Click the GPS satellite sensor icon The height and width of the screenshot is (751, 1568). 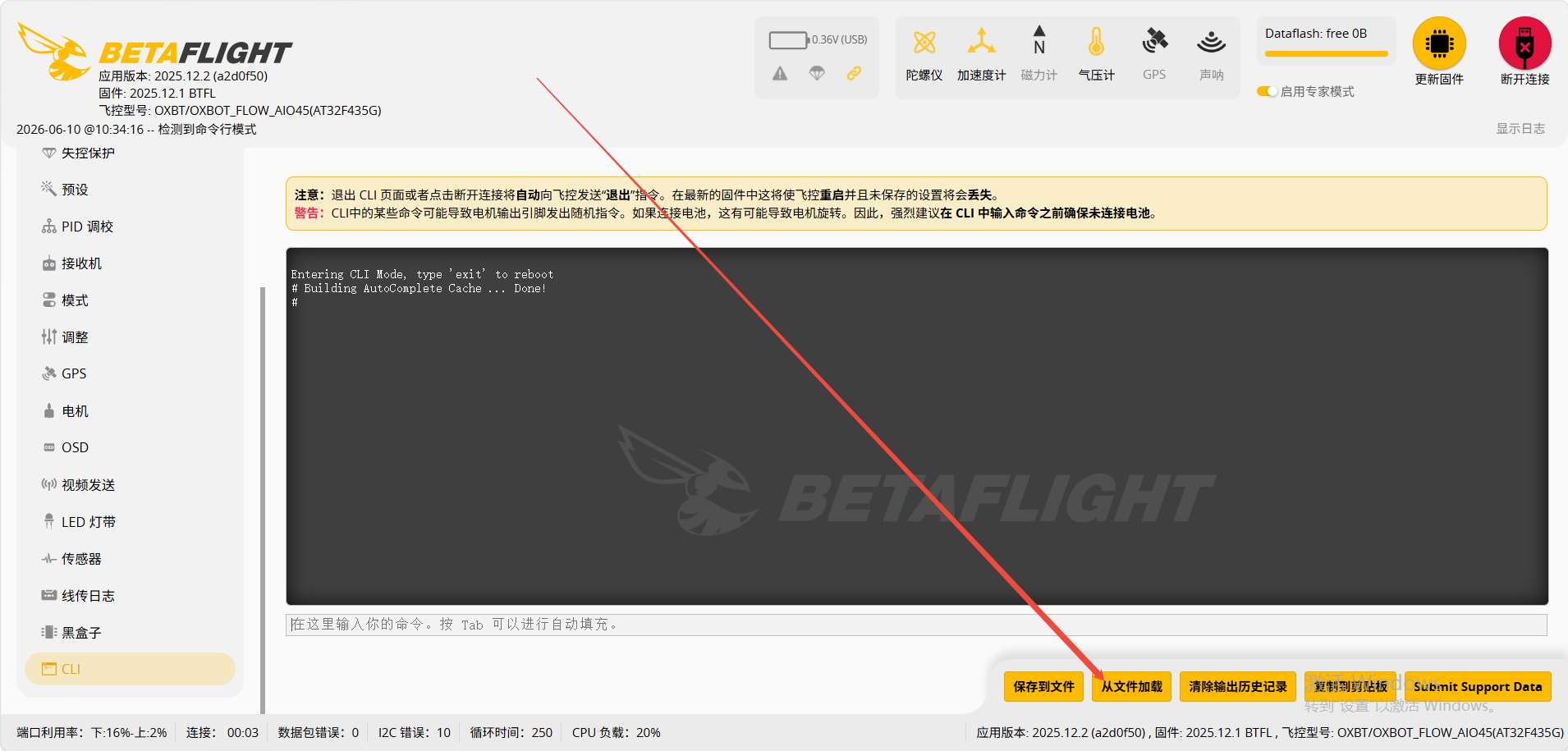[x=1154, y=42]
